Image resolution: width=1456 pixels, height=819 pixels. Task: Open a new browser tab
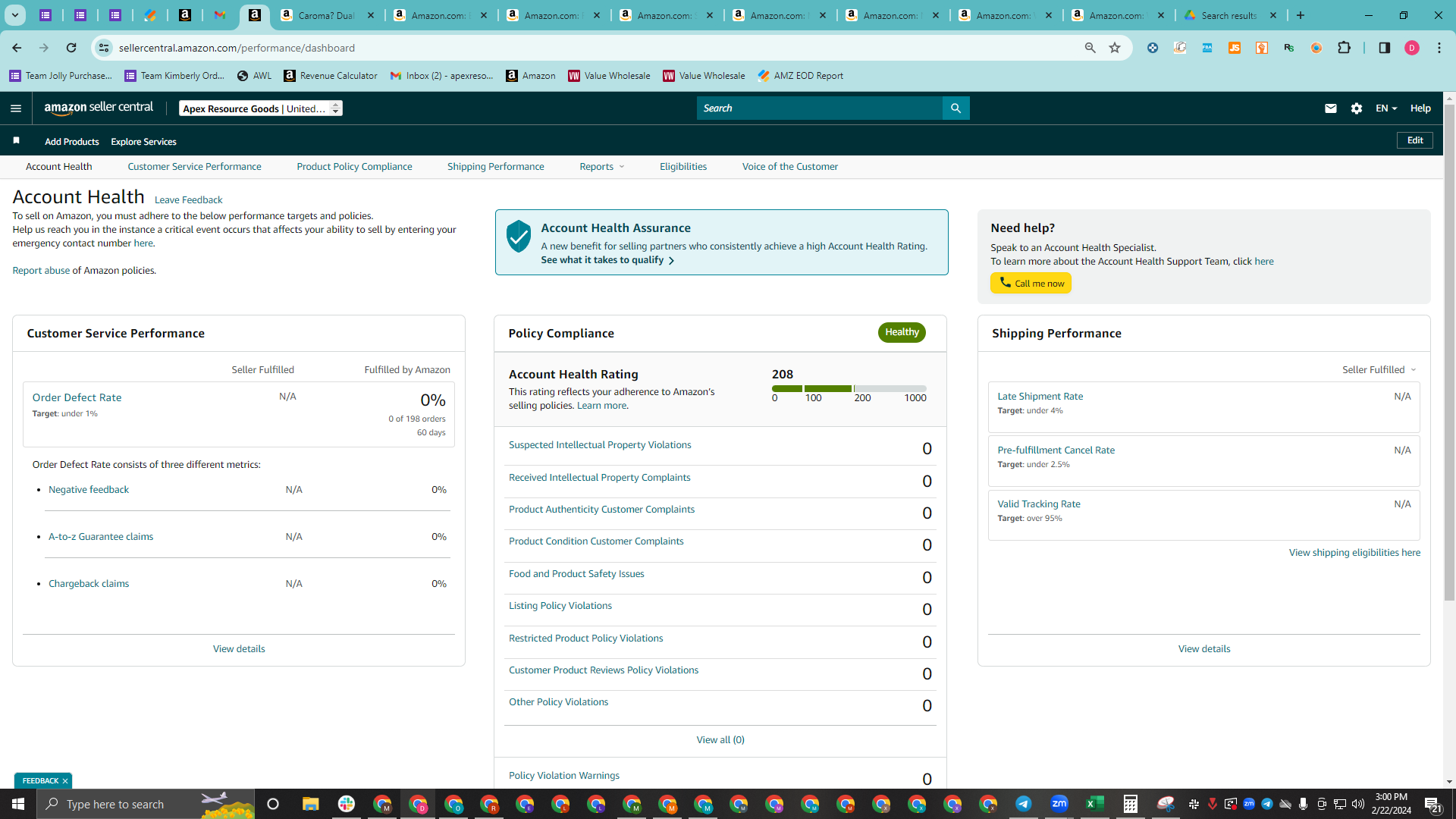click(1301, 15)
